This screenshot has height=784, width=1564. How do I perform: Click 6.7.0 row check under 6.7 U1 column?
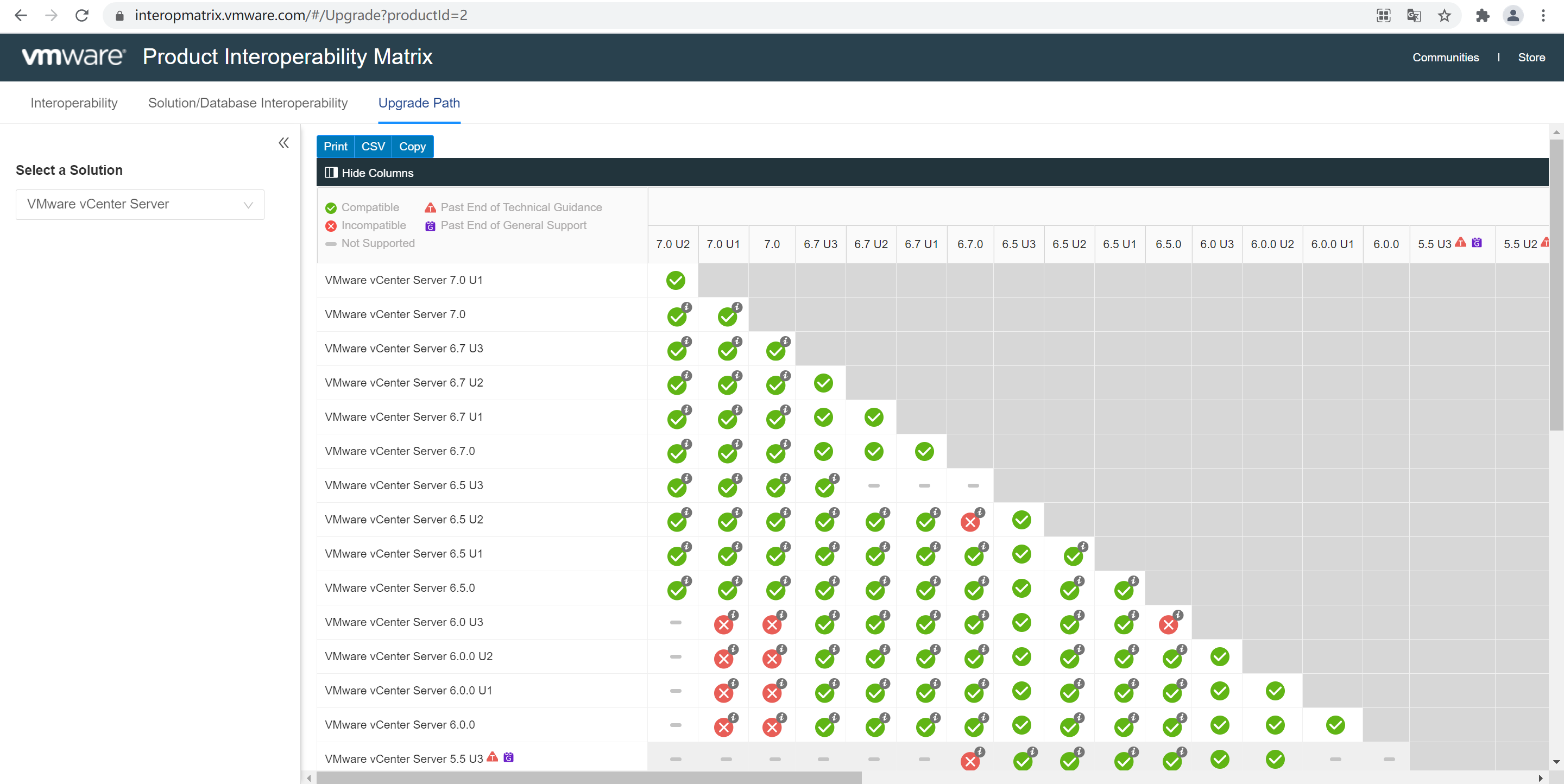(x=923, y=451)
